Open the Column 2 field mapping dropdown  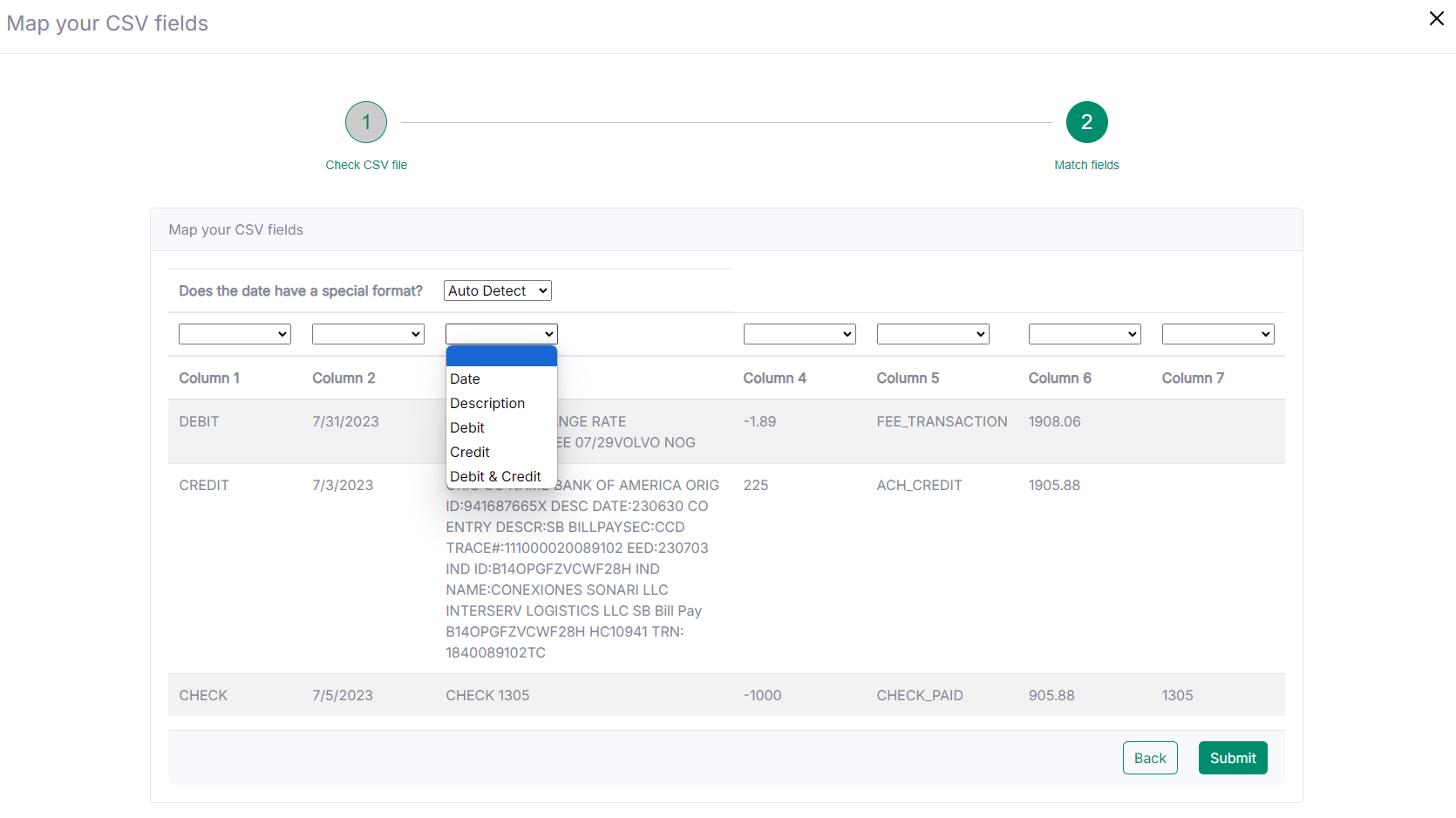click(x=368, y=334)
